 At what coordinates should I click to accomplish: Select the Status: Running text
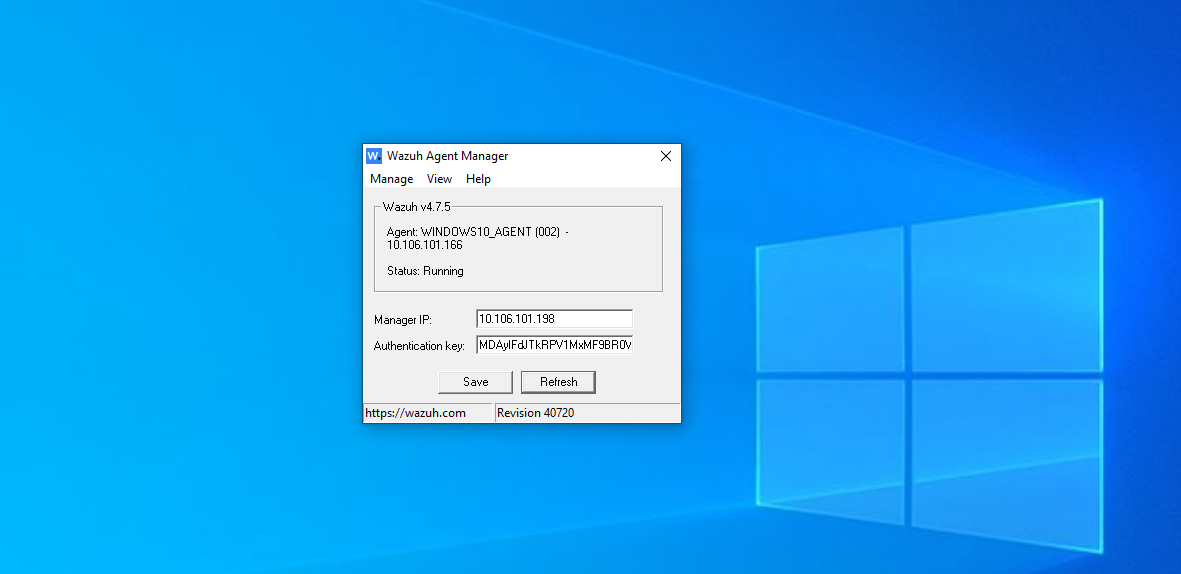pos(425,271)
